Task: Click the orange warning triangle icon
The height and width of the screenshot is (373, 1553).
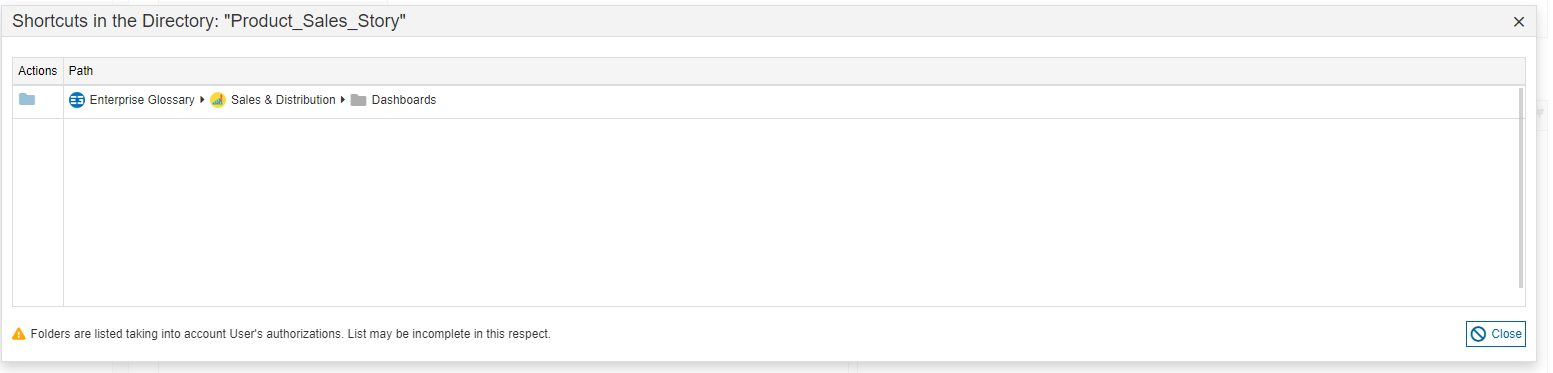Action: (x=19, y=334)
